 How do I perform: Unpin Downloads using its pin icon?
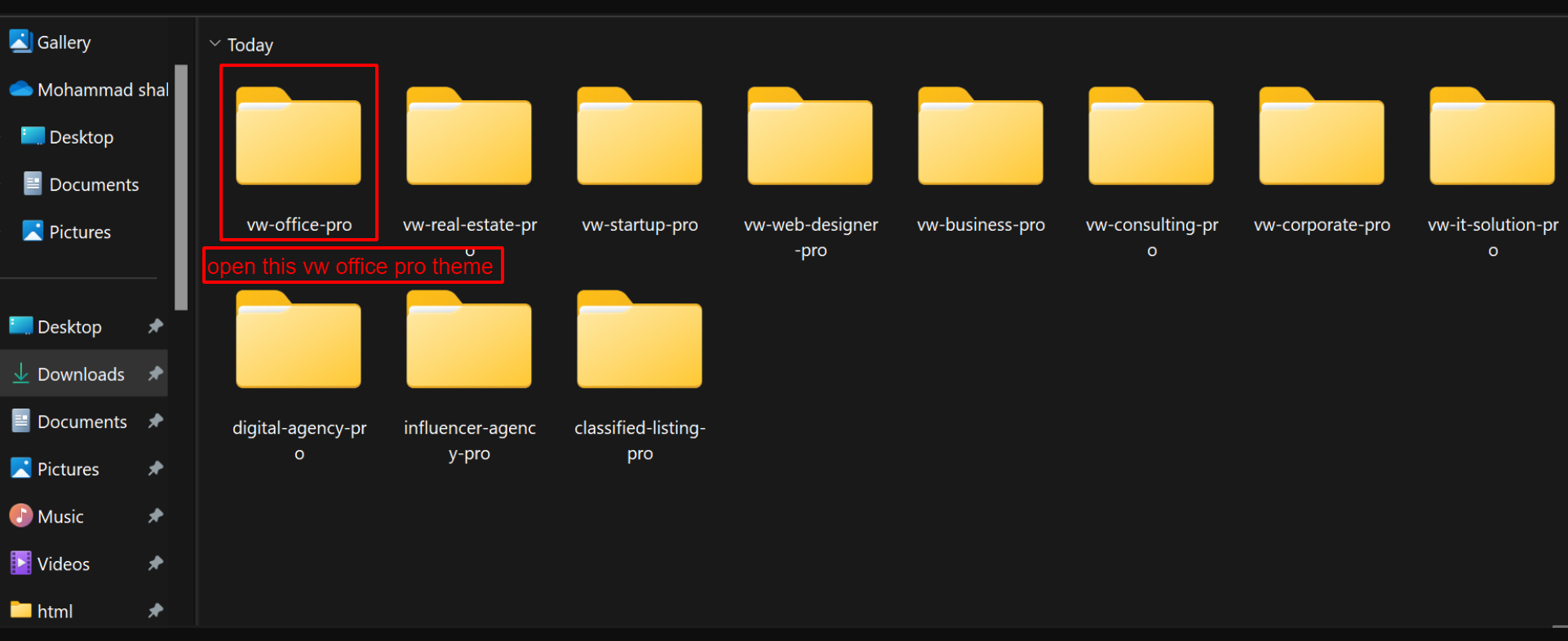pos(155,374)
